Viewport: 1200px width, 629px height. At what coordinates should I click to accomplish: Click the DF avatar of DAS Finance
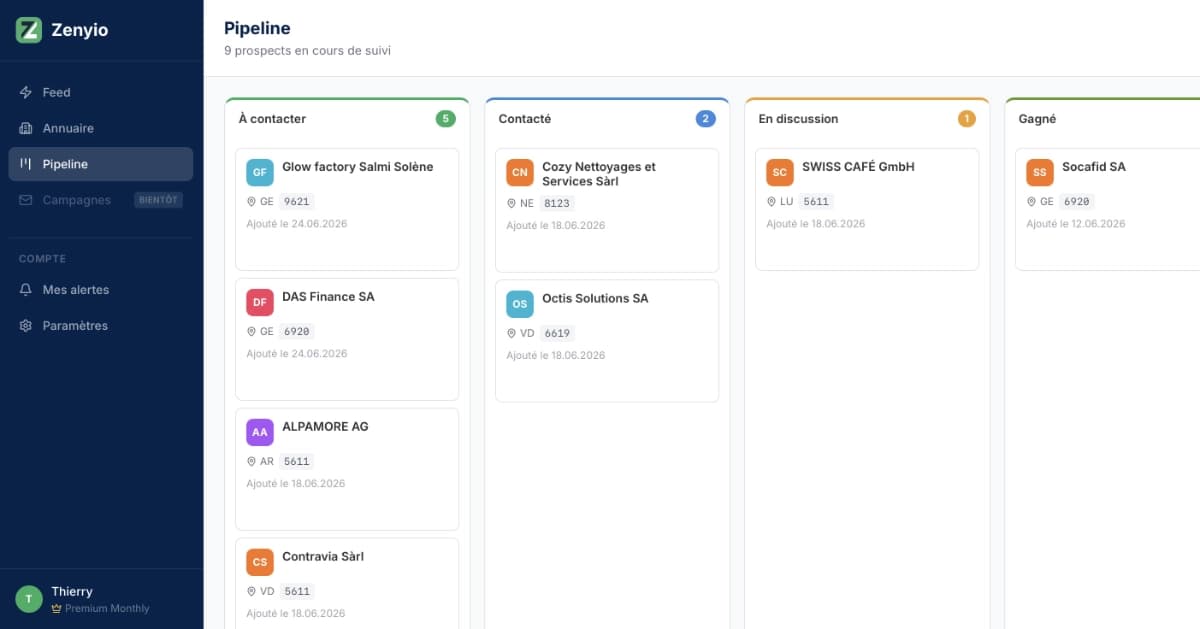(x=260, y=302)
